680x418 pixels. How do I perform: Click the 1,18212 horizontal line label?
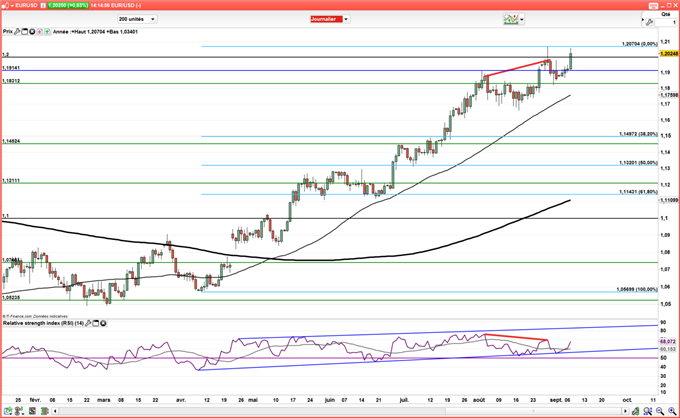click(x=11, y=81)
